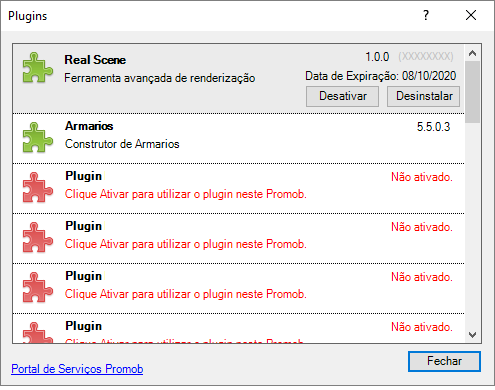Uninstall Real Scene using Desinstalar button
The height and width of the screenshot is (390, 495).
coord(424,96)
